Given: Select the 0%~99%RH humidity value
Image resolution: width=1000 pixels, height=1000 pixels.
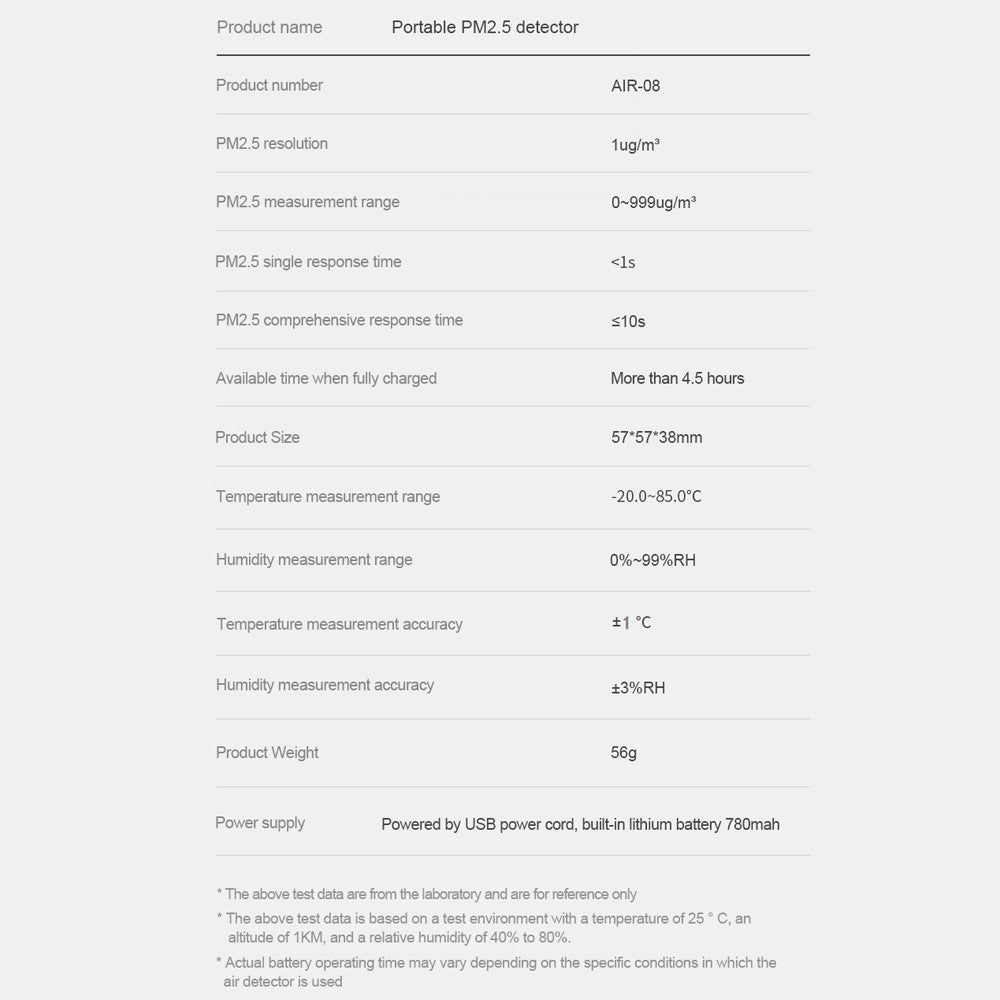Looking at the screenshot, I should [652, 560].
